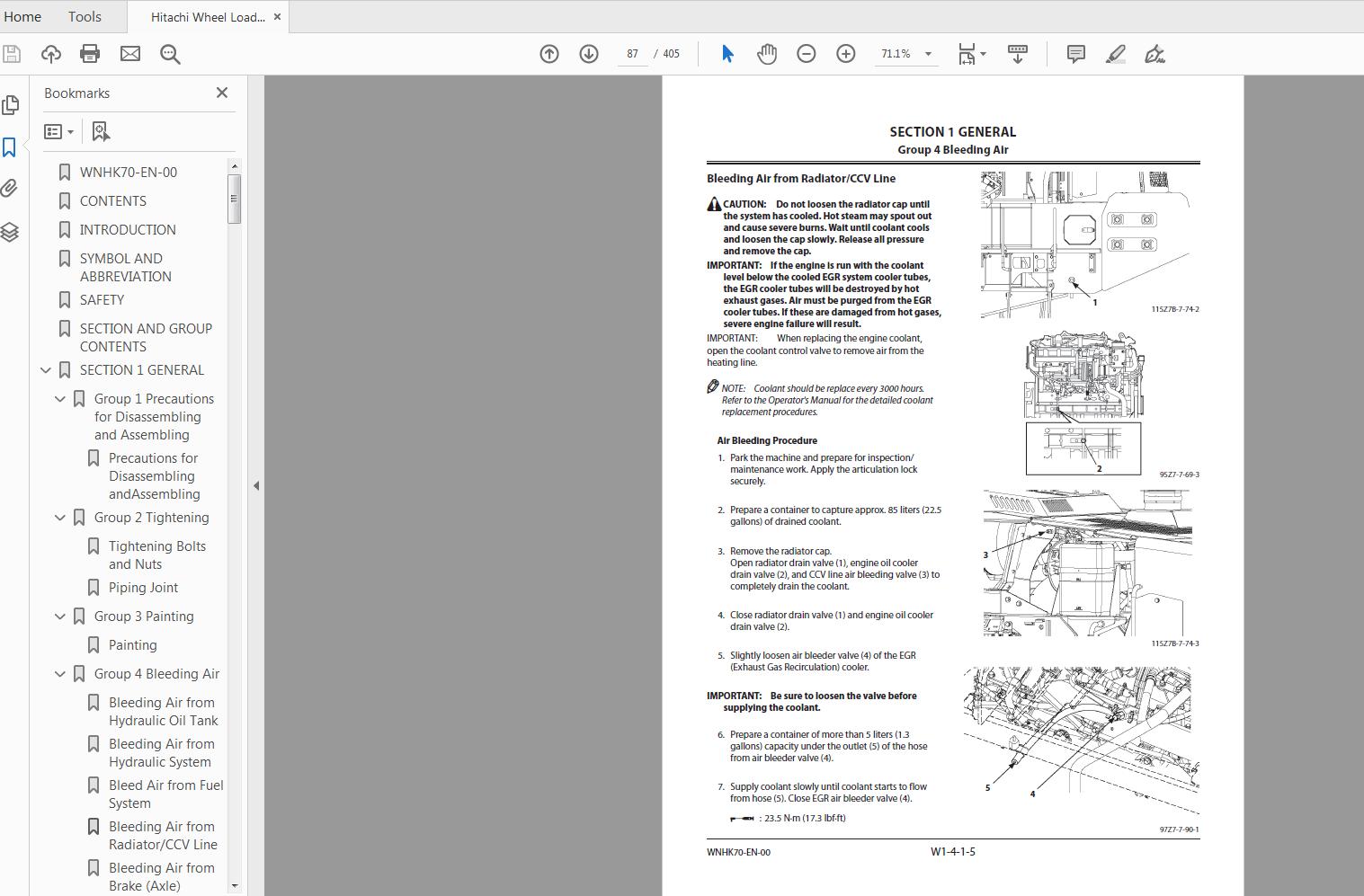
Task: Open the Layers panel
Action: (11, 231)
